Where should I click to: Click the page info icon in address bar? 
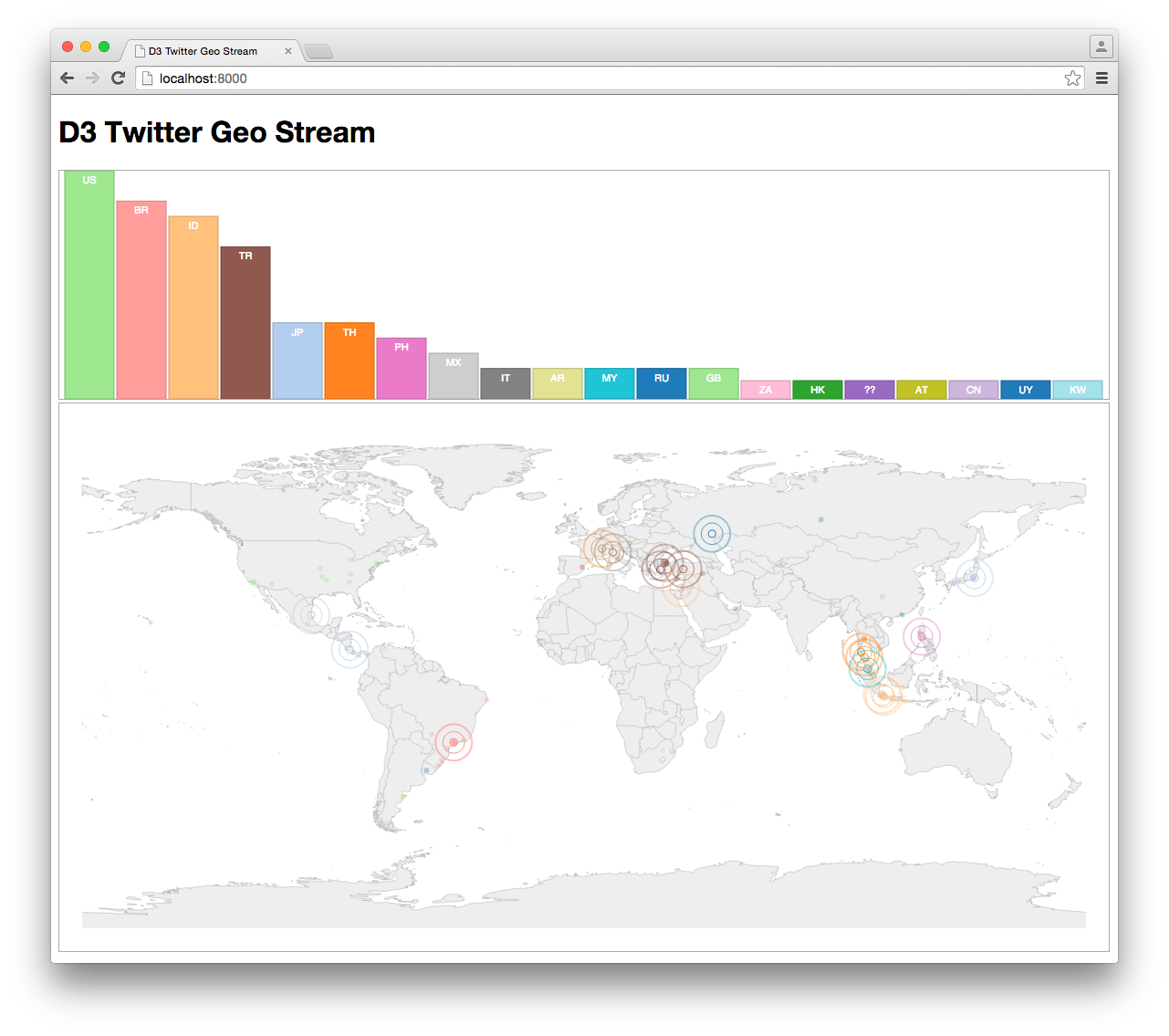tap(147, 78)
